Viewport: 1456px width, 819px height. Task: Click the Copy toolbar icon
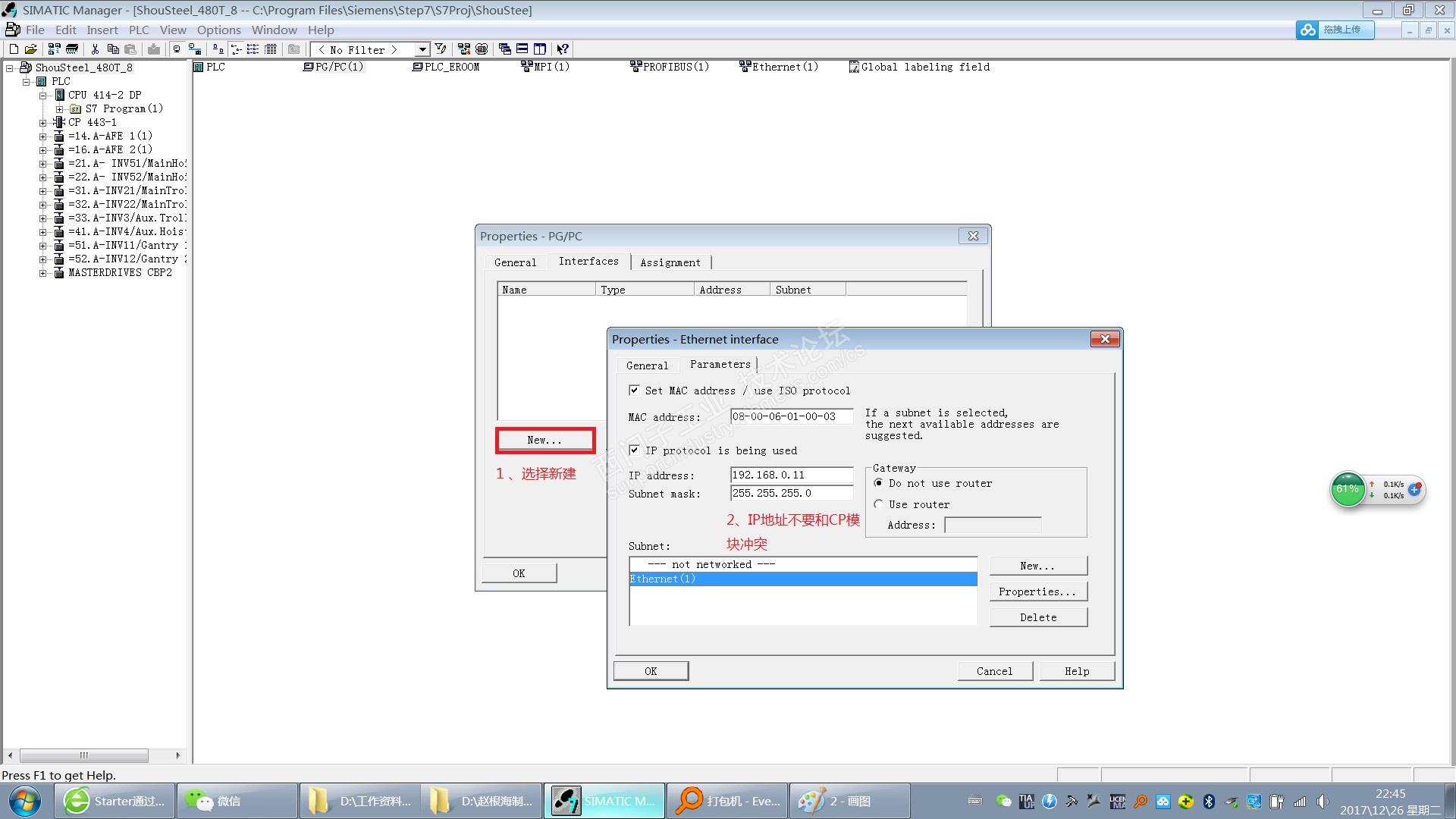(x=113, y=49)
